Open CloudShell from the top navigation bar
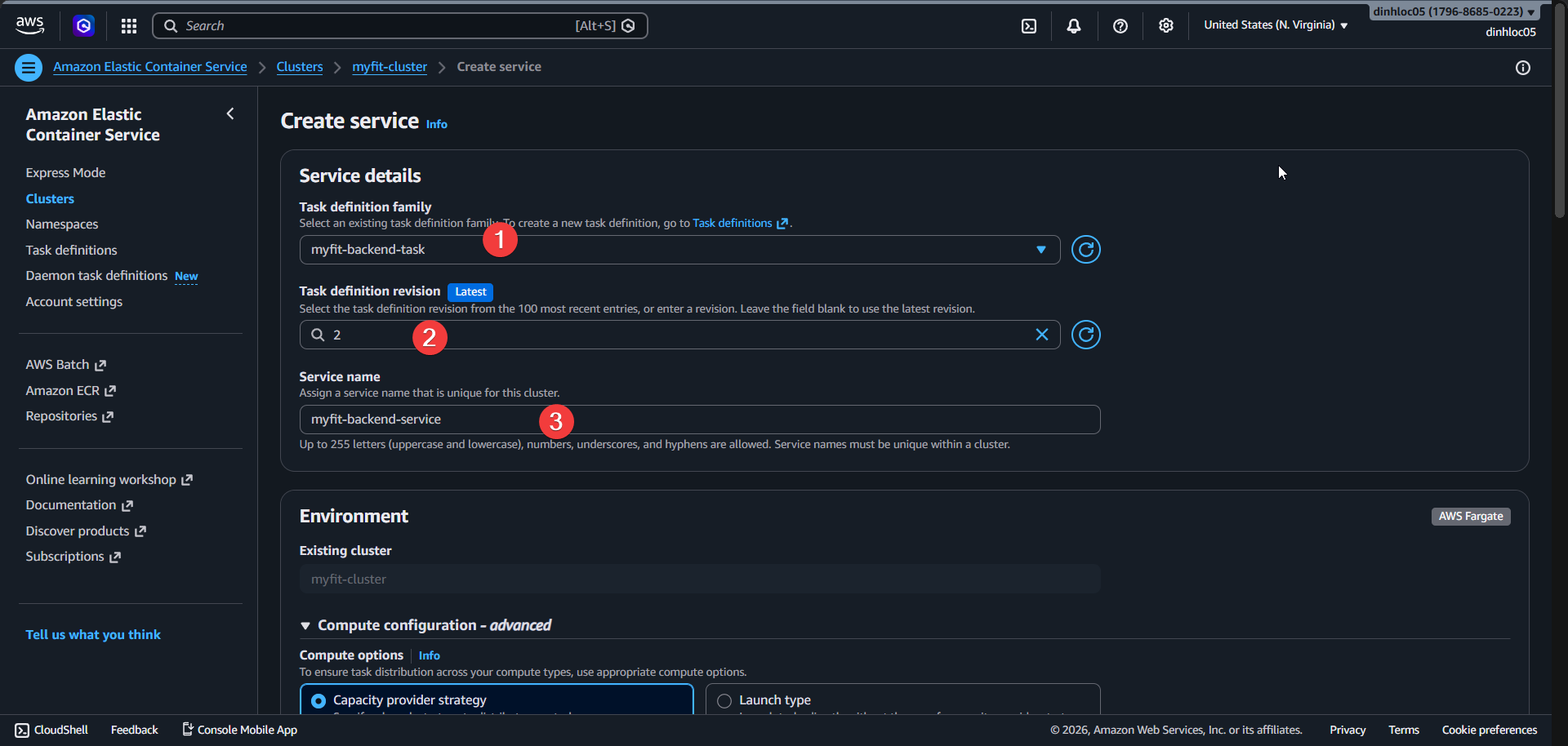 tap(1027, 25)
